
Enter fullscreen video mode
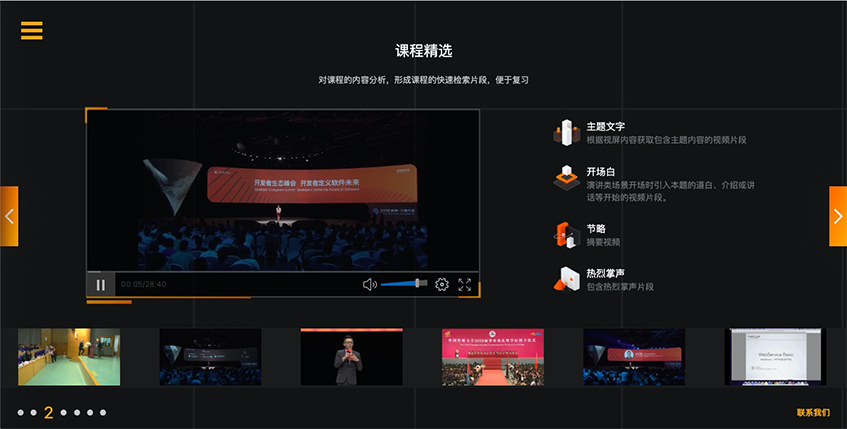point(465,285)
